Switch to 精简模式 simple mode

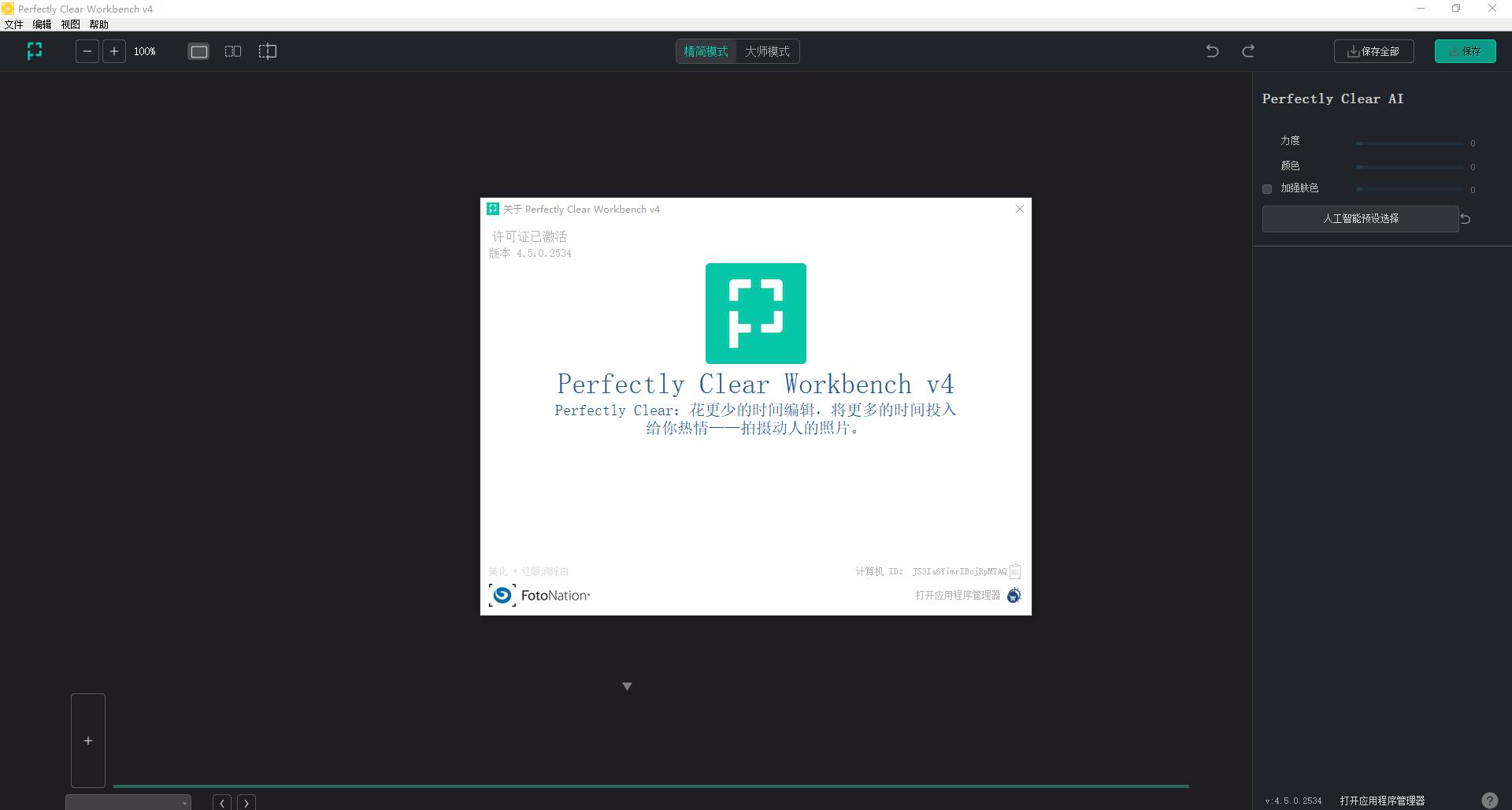click(706, 51)
